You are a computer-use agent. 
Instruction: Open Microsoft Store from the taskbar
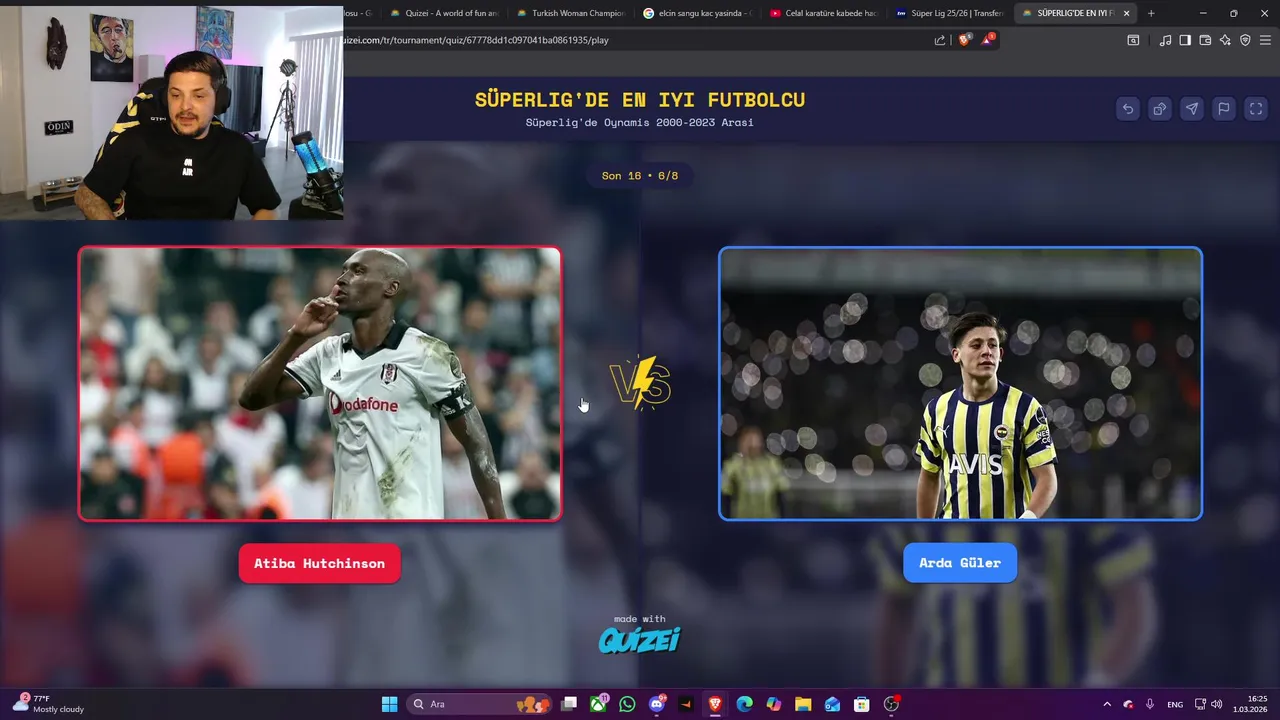click(x=861, y=704)
